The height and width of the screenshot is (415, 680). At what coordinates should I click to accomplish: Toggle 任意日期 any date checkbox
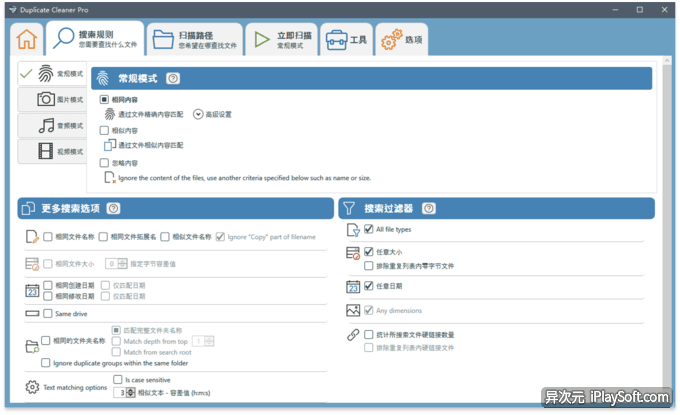[x=369, y=286]
